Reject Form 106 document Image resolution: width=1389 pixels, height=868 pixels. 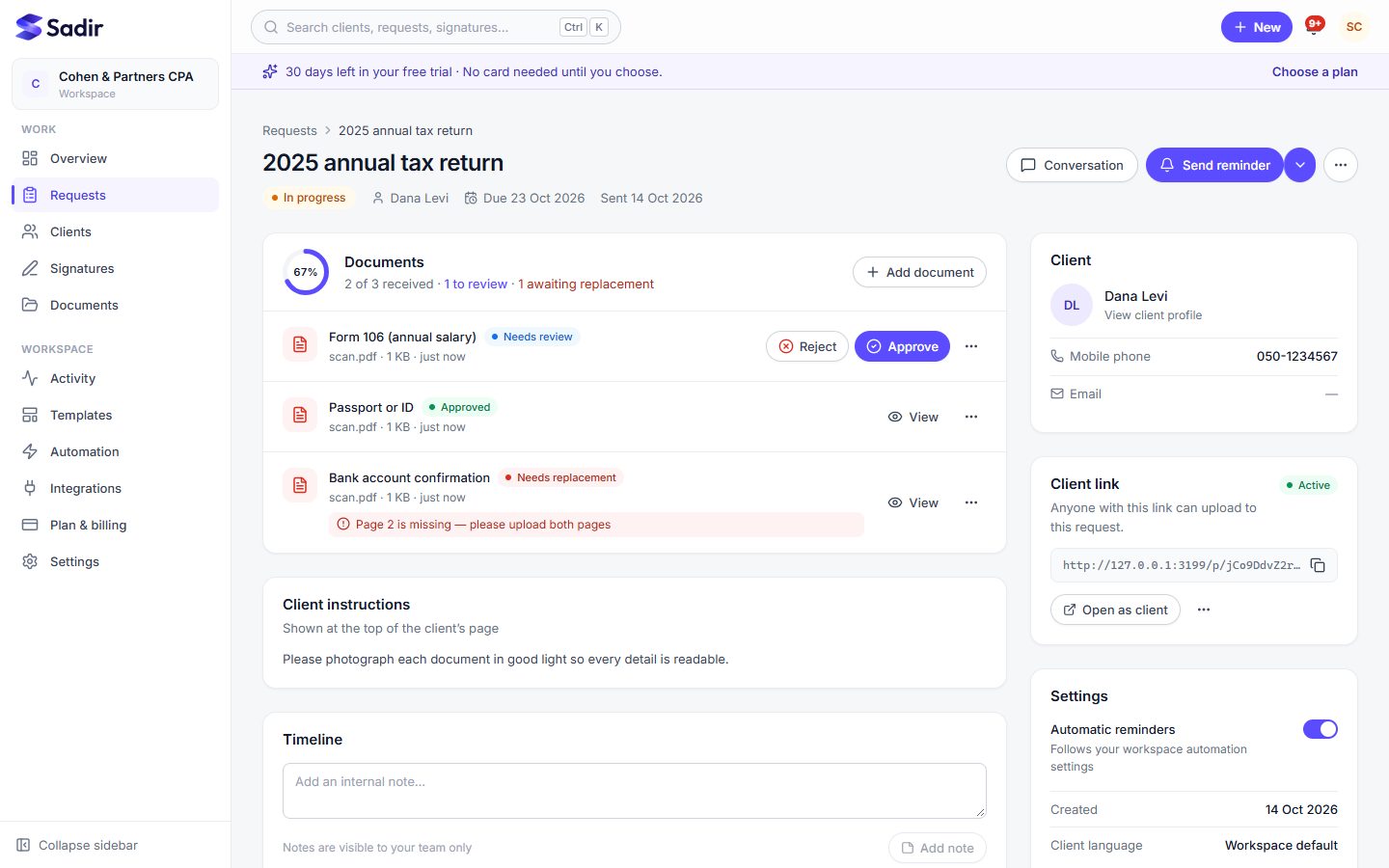point(807,346)
